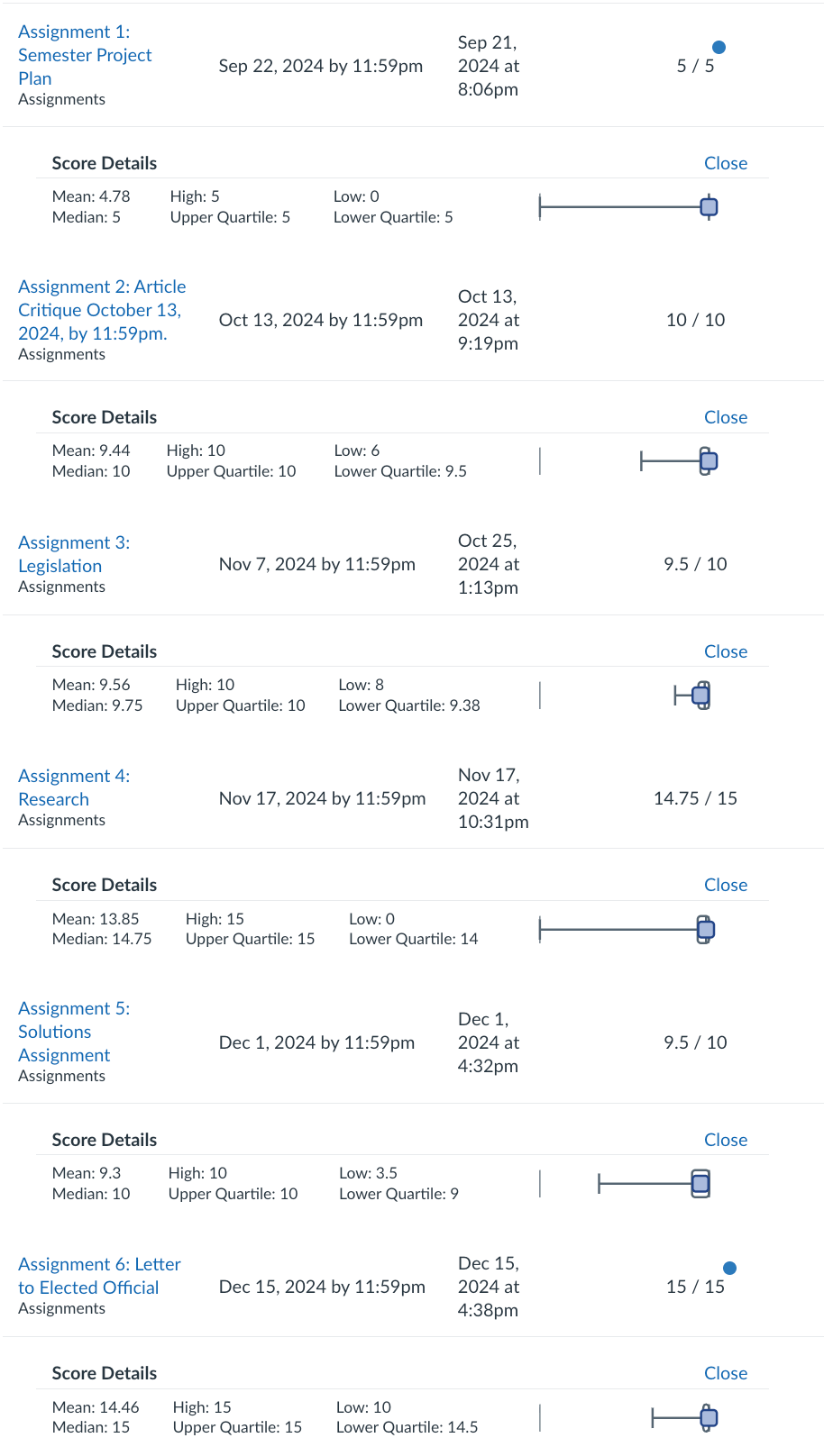Open Assignment 6: Letter to Elected Official
This screenshot has height=1456, width=824.
click(99, 1276)
